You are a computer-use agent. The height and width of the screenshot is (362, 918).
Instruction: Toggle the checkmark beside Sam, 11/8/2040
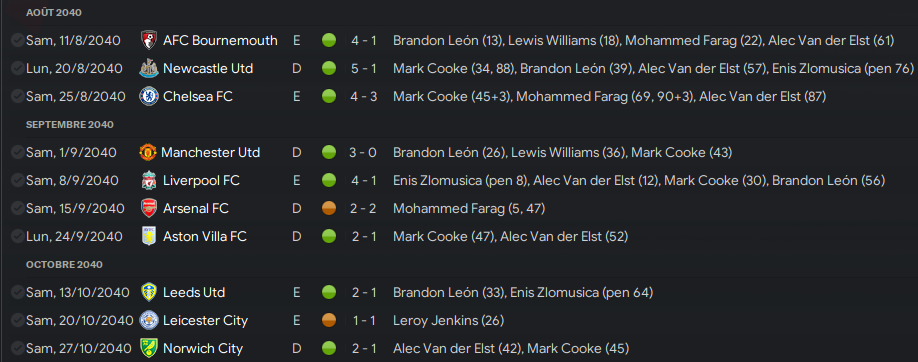point(18,40)
